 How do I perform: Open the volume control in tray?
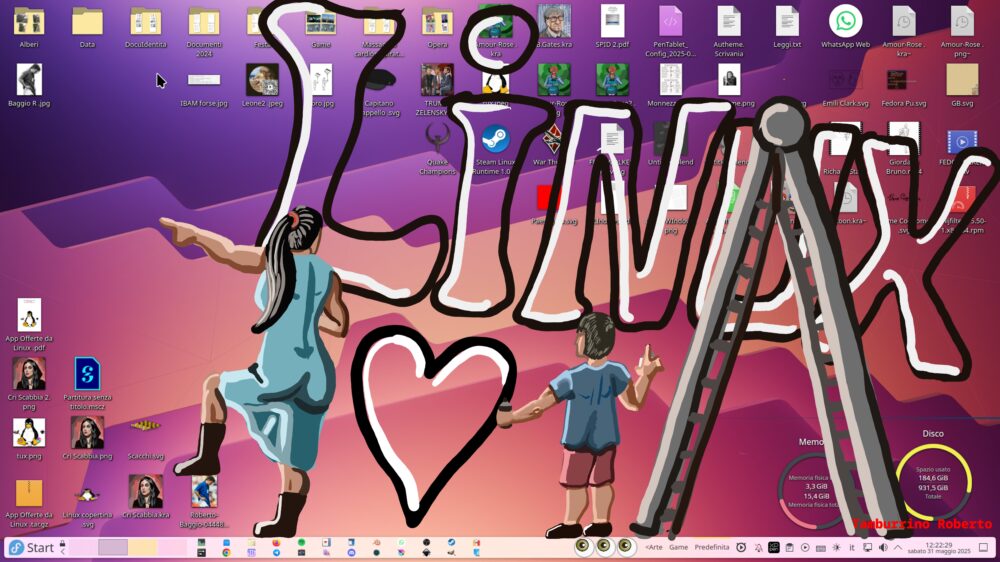coord(883,547)
